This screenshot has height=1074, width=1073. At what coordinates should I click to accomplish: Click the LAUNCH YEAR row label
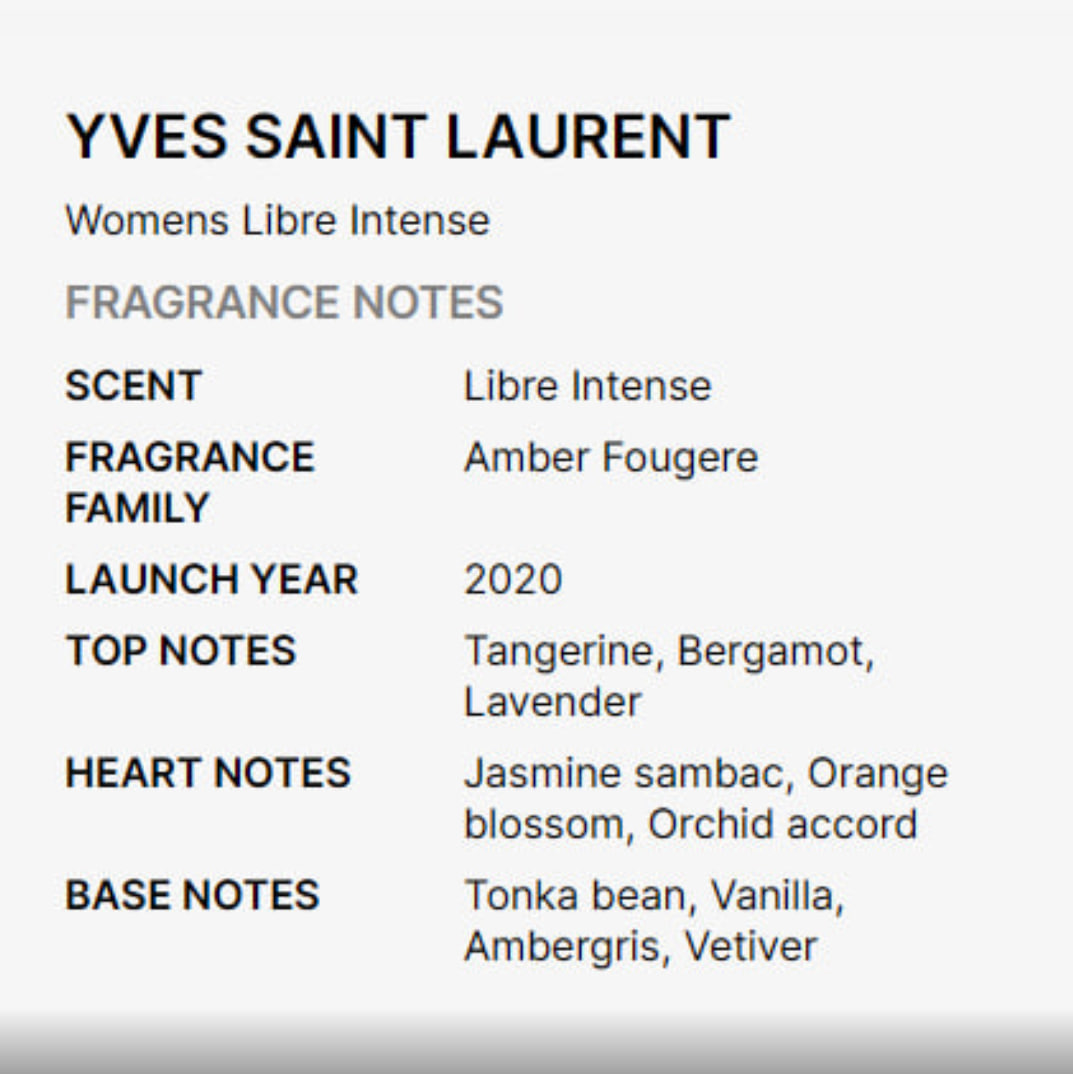point(211,580)
